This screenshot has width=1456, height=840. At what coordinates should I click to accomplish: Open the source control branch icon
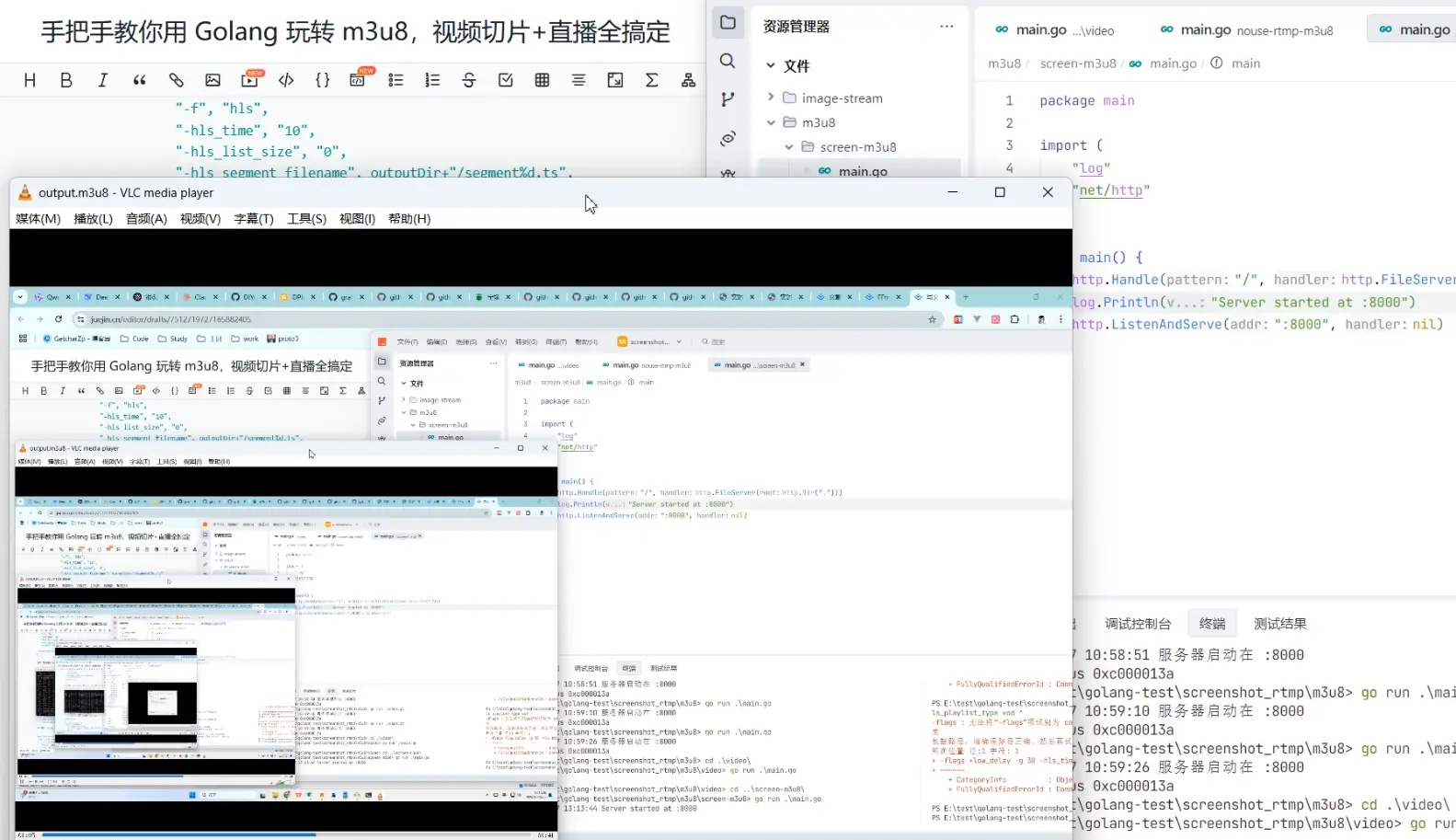coord(728,99)
